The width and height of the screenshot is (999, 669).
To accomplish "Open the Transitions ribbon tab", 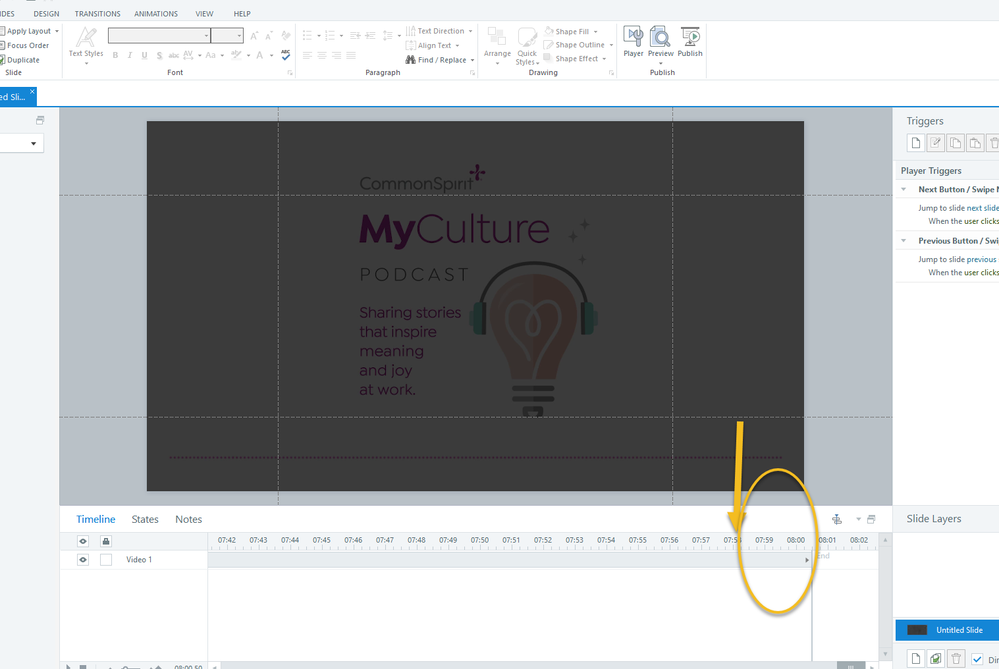I will (97, 14).
